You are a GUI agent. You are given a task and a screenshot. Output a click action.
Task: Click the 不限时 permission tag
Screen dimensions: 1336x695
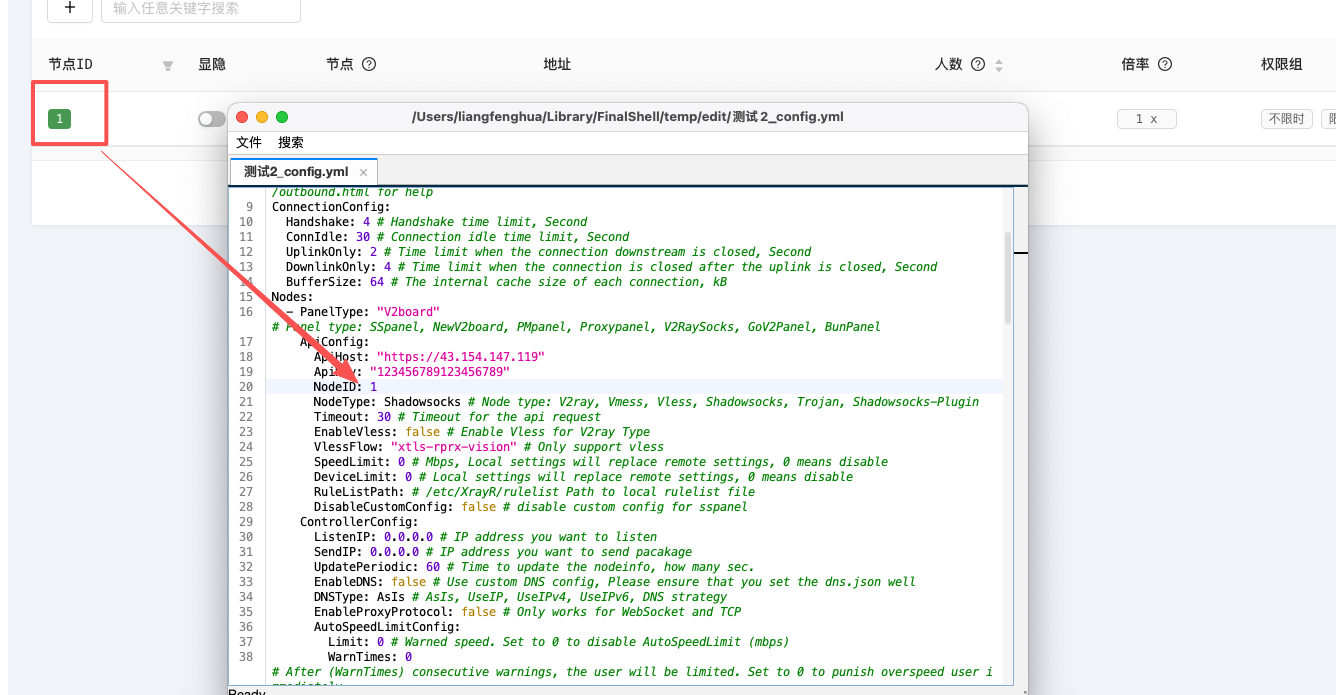point(1287,119)
